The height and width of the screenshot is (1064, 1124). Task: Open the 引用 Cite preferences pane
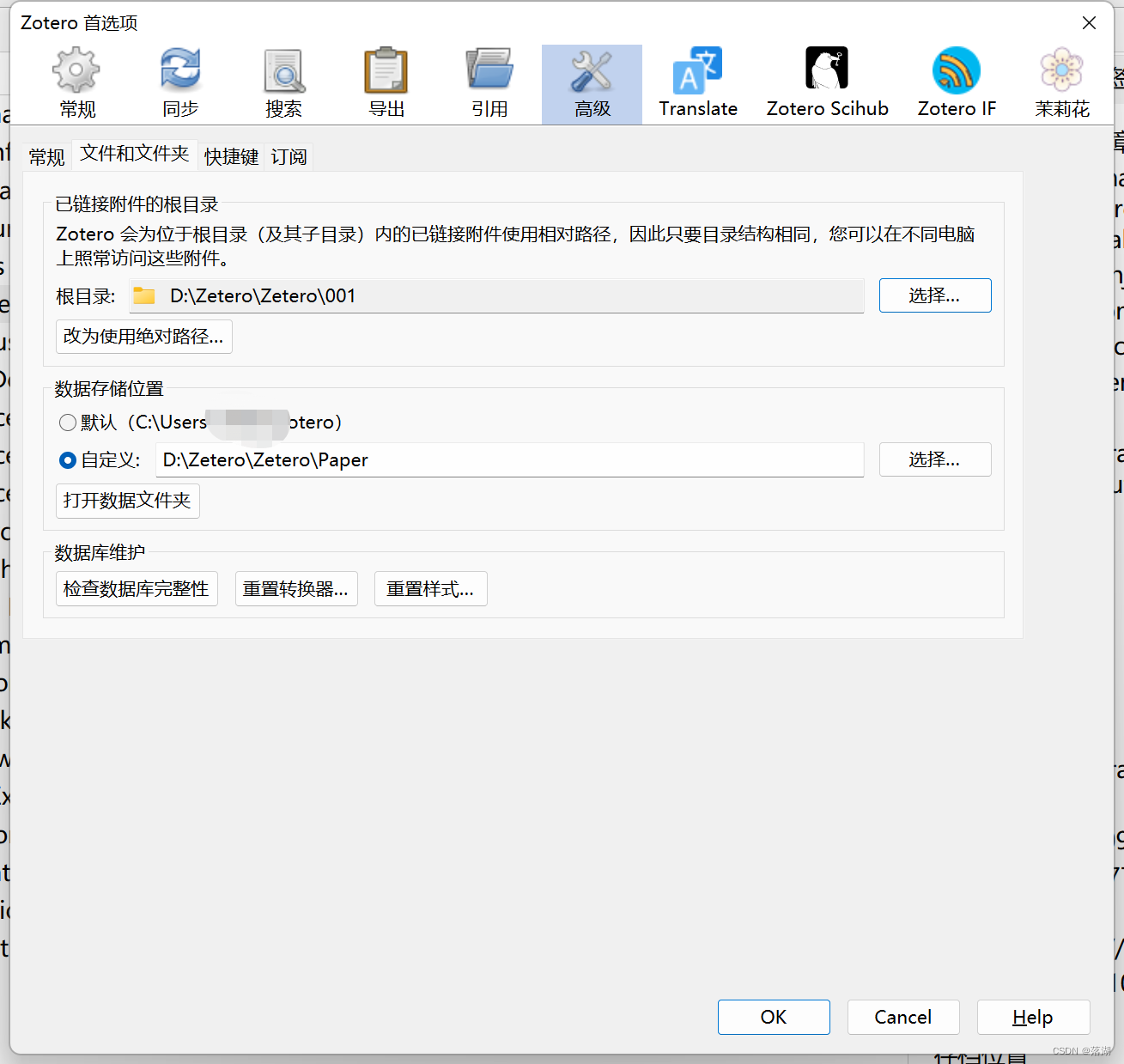(x=489, y=84)
